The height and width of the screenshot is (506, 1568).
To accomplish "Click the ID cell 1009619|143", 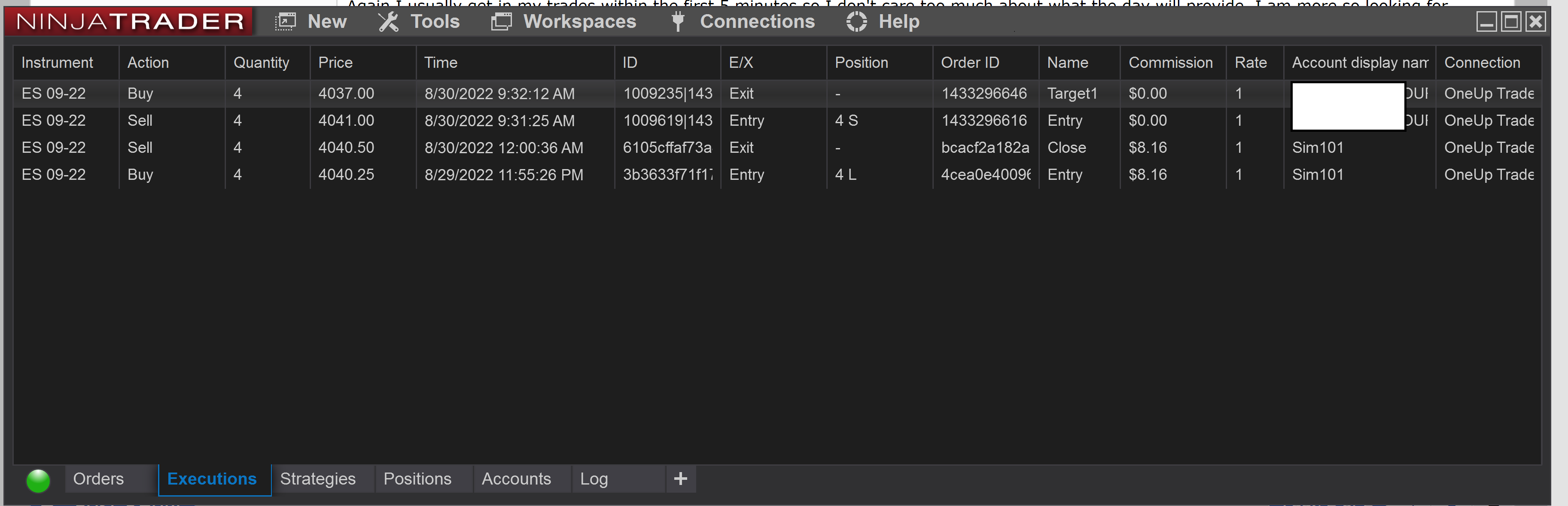I will pyautogui.click(x=668, y=121).
